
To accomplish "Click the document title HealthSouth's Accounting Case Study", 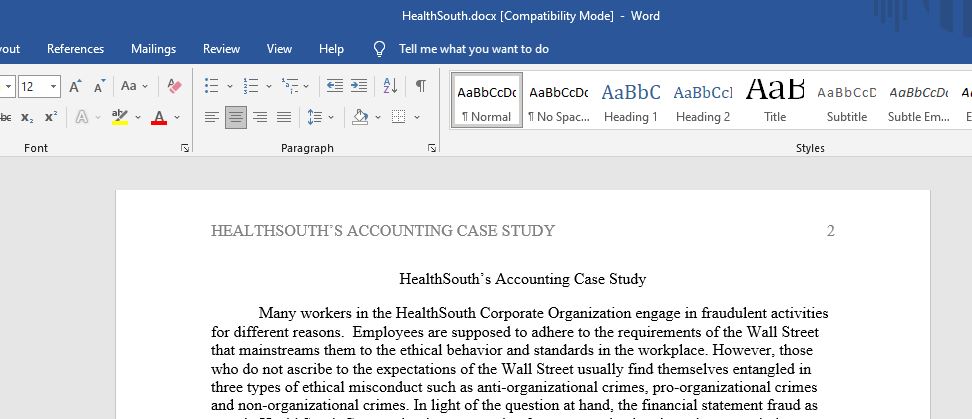I will pyautogui.click(x=523, y=279).
